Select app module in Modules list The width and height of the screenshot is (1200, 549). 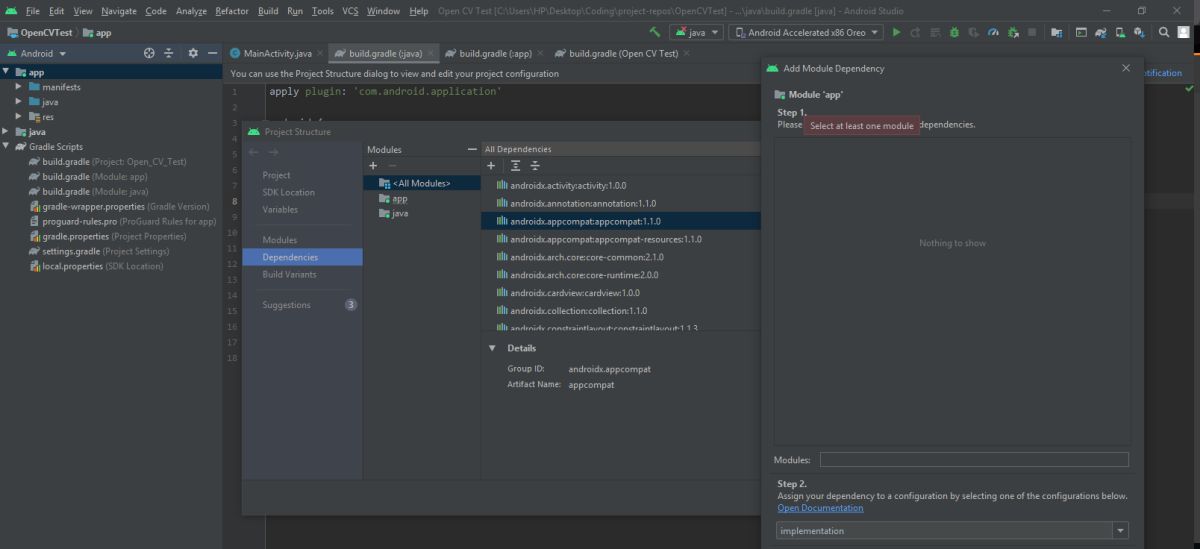point(400,198)
